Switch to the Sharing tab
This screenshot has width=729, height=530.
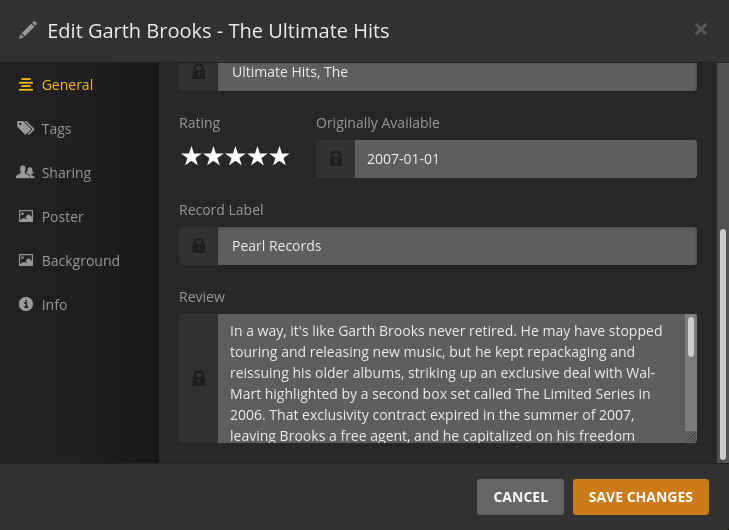click(x=66, y=173)
